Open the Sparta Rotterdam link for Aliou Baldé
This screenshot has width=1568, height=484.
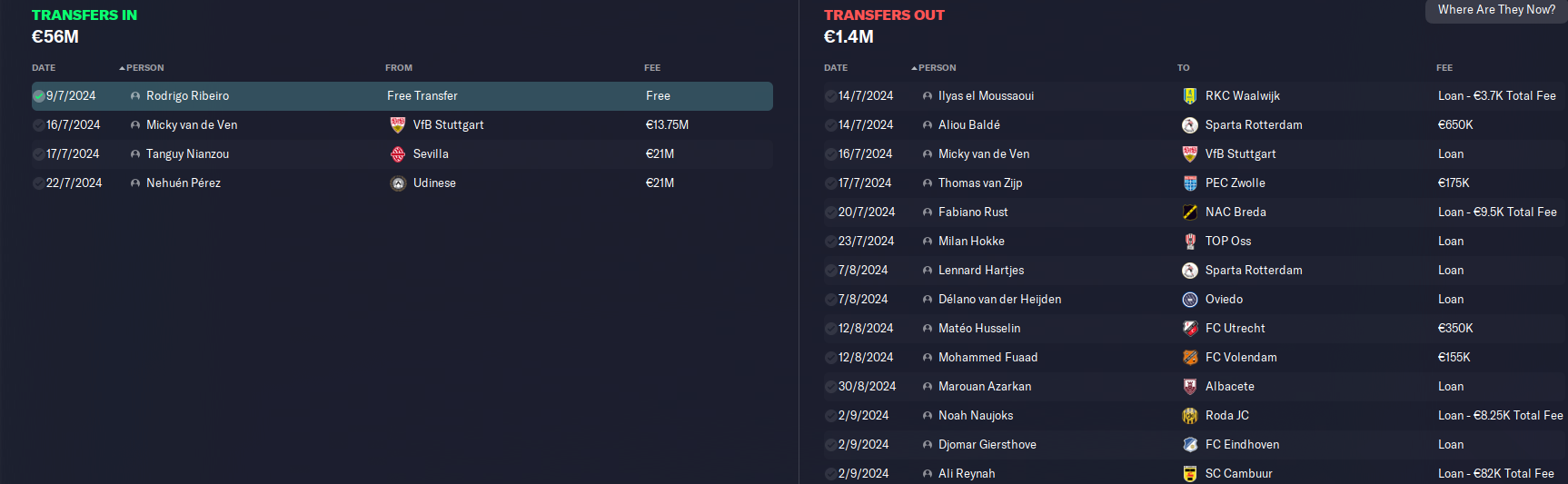point(1254,124)
